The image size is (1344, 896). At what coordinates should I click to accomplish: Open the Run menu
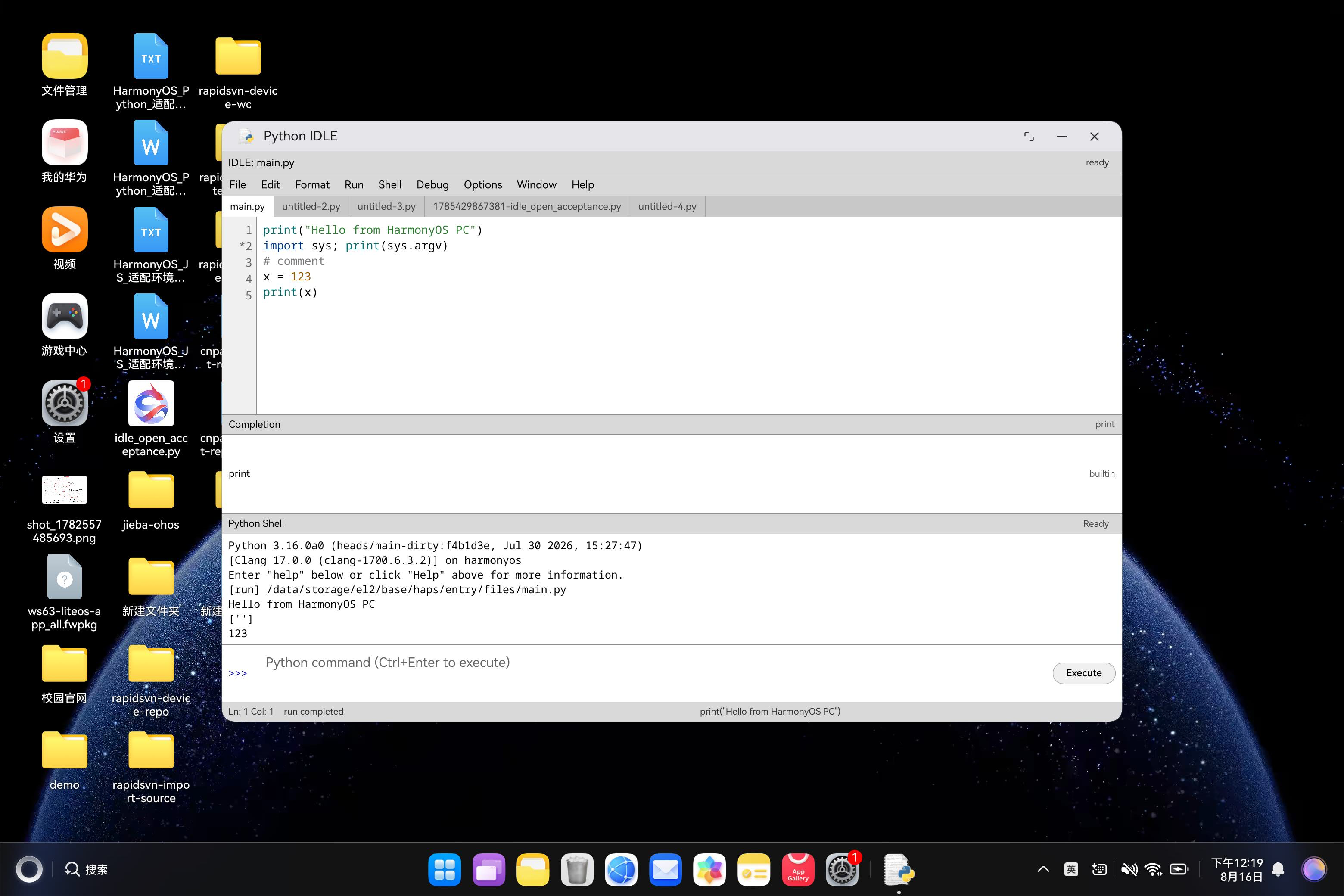click(x=354, y=184)
